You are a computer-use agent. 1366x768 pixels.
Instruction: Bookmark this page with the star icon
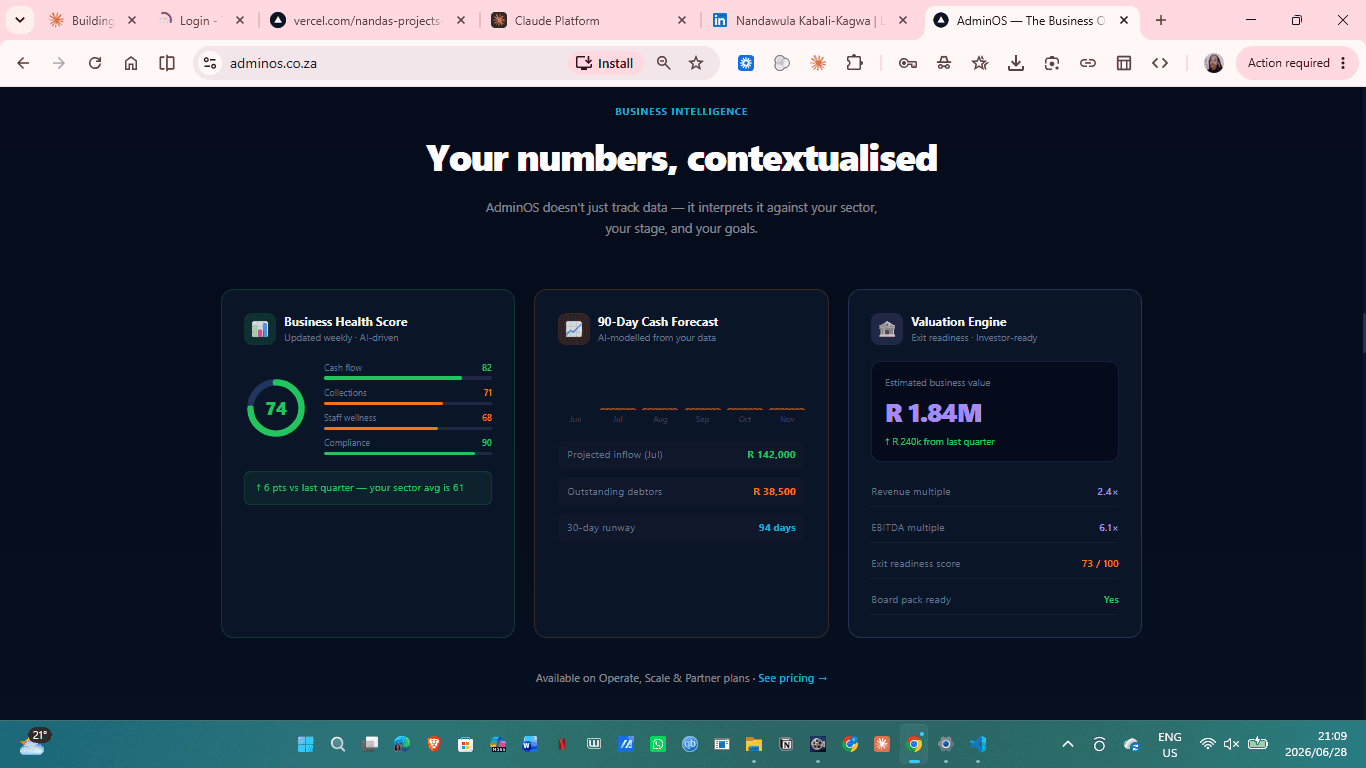[x=696, y=63]
